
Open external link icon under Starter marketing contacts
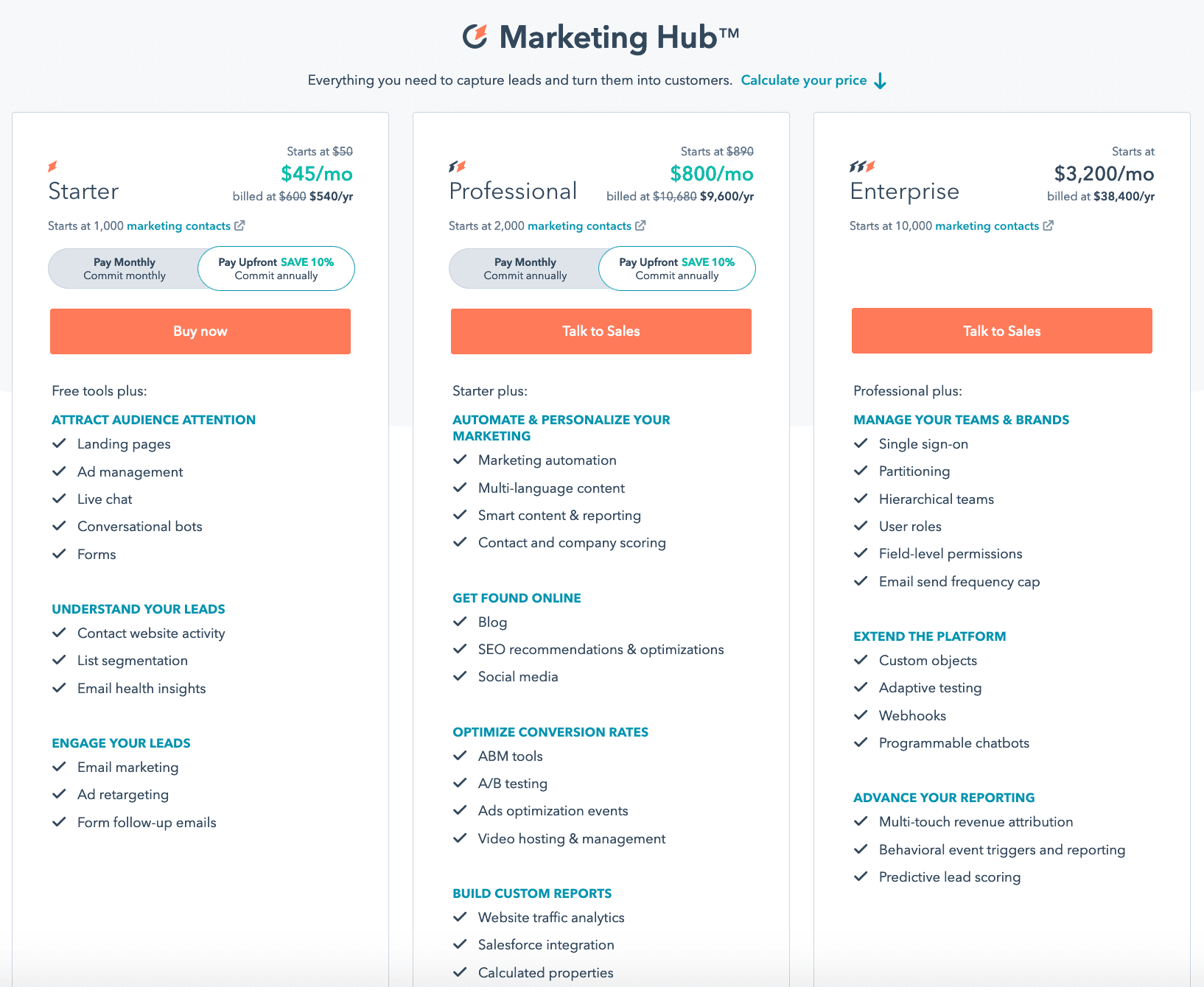[x=239, y=225]
